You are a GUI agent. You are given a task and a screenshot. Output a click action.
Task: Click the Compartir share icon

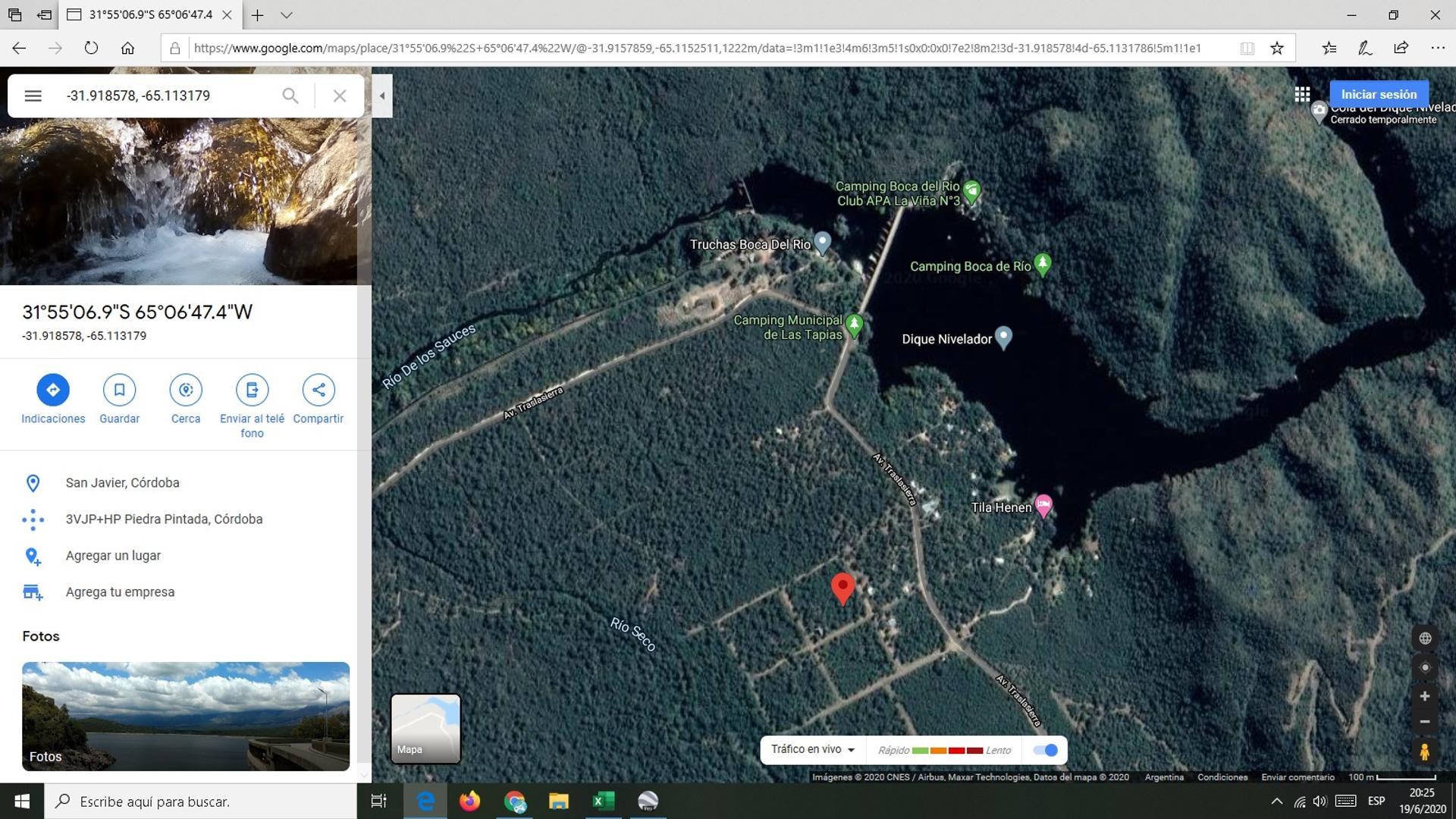(318, 390)
